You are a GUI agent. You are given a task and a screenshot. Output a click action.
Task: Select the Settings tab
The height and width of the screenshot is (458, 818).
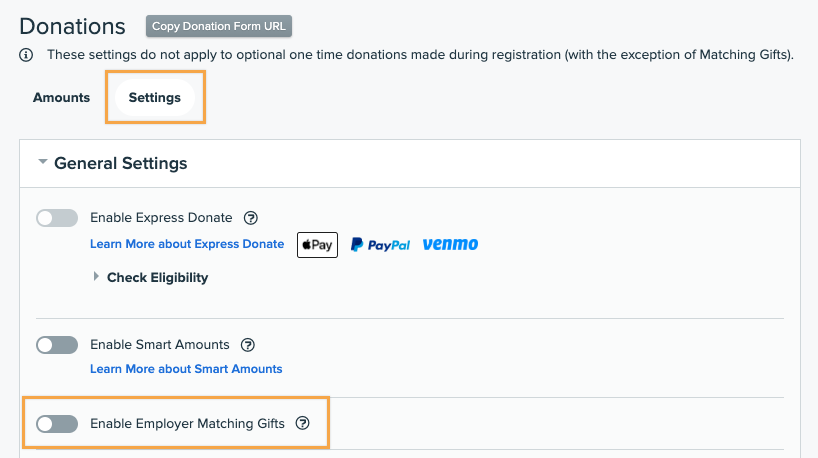[x=155, y=98]
